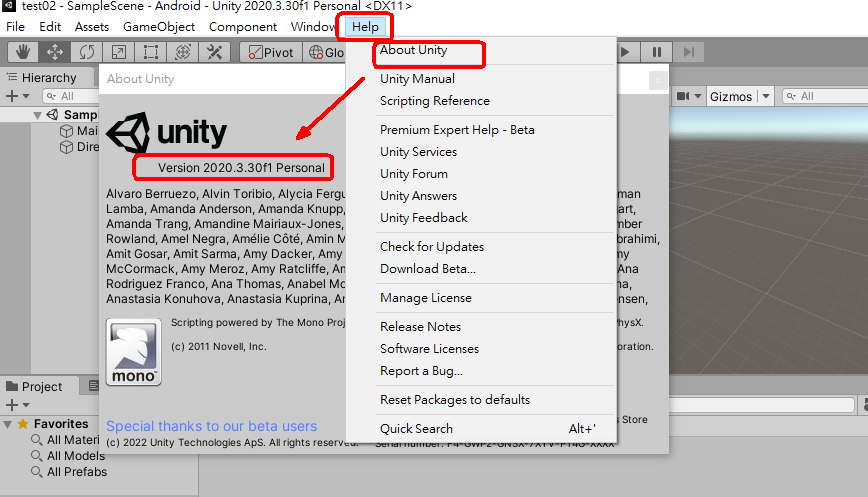
Task: Pause the game with Pause button
Action: 657,52
